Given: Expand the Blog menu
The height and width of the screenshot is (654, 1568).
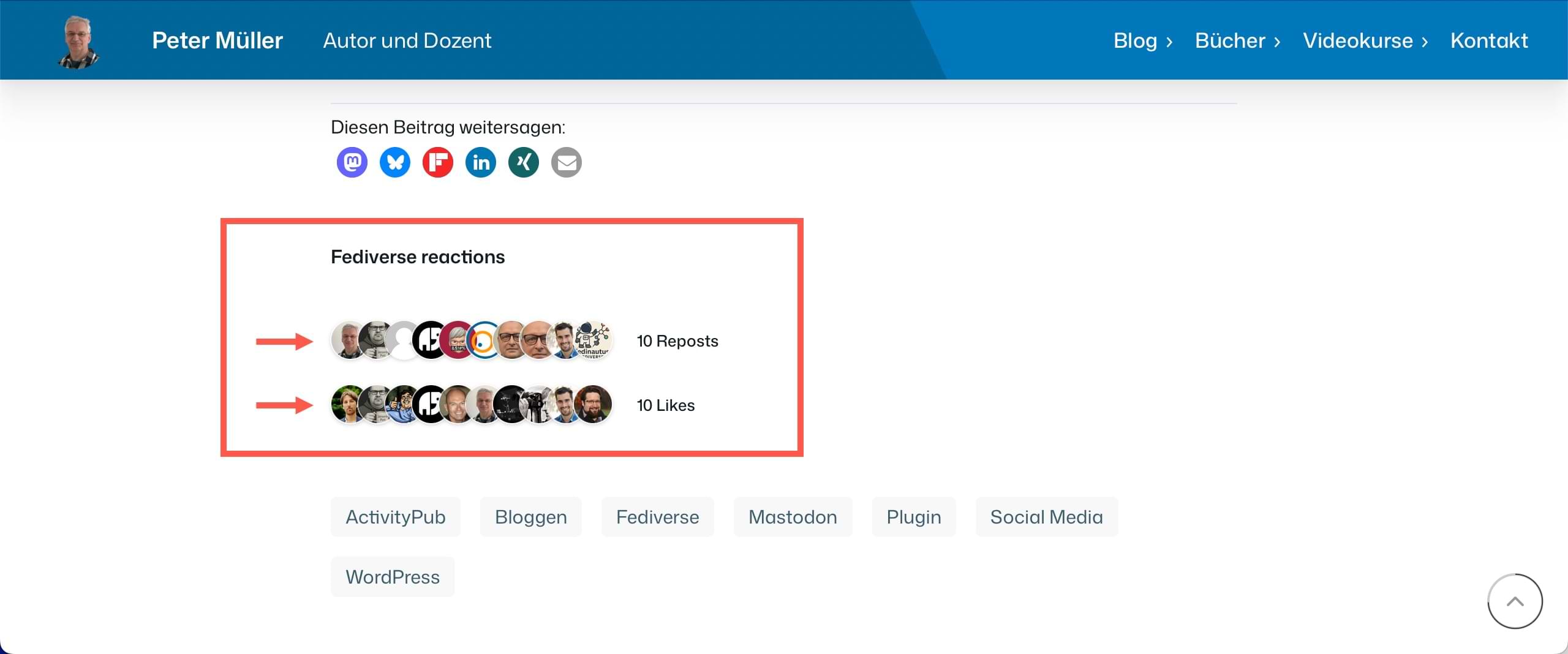Looking at the screenshot, I should point(1142,40).
